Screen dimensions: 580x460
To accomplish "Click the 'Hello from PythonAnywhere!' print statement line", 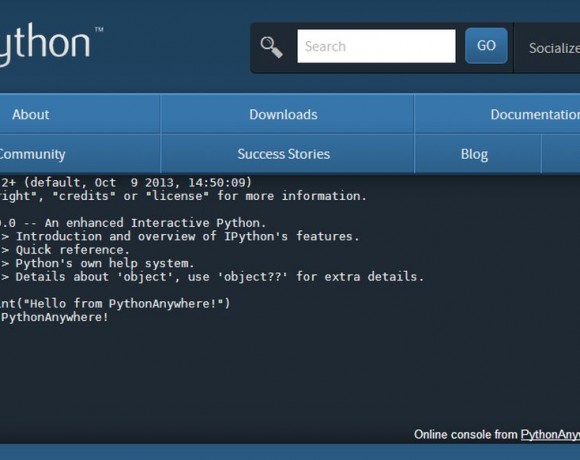I will (x=115, y=304).
